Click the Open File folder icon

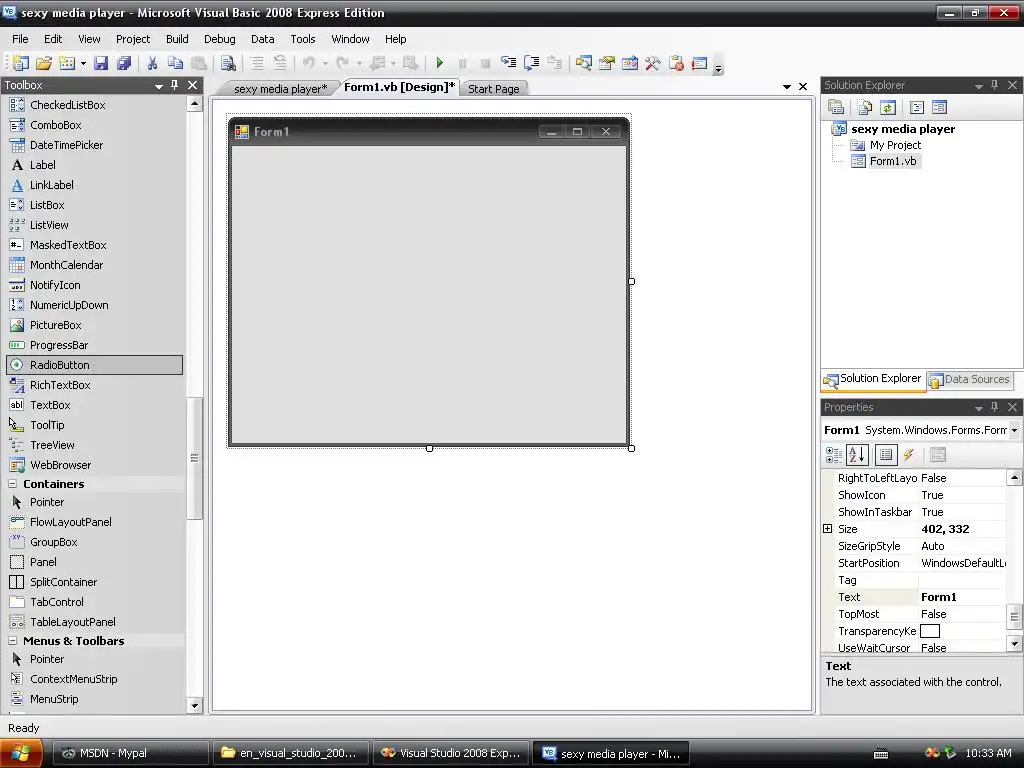click(x=44, y=63)
